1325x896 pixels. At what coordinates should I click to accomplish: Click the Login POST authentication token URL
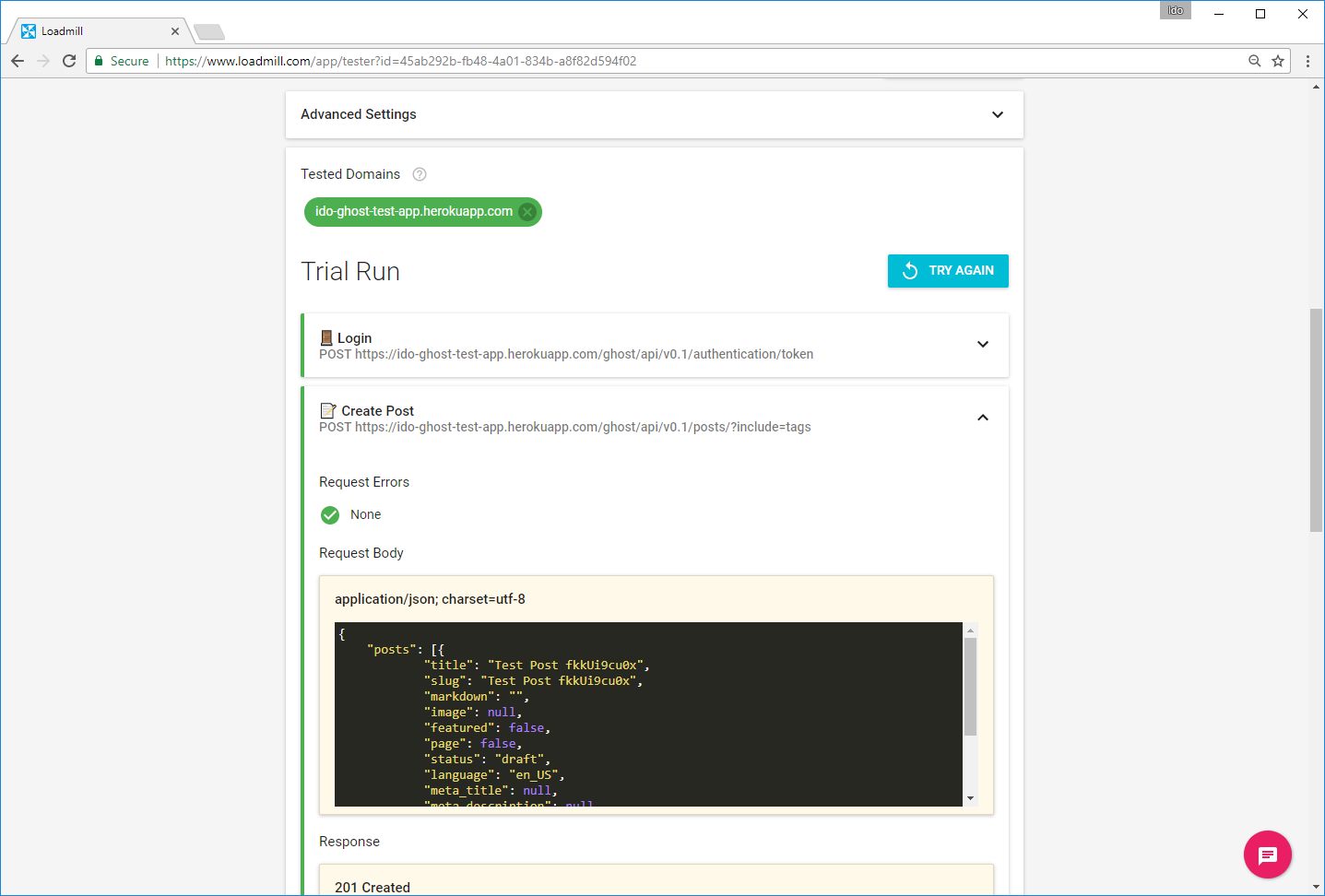click(566, 354)
